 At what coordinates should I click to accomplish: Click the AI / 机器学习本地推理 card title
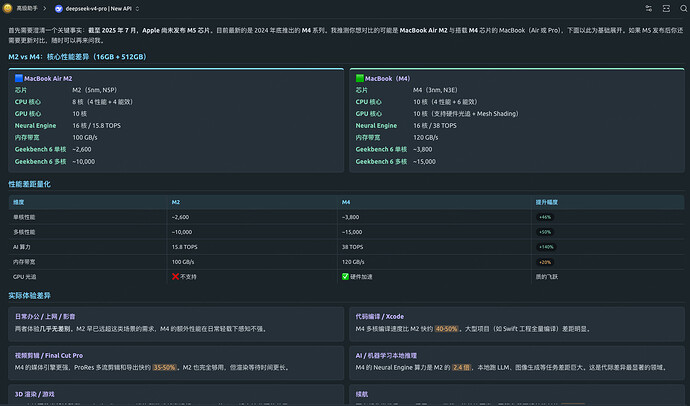[x=386, y=355]
